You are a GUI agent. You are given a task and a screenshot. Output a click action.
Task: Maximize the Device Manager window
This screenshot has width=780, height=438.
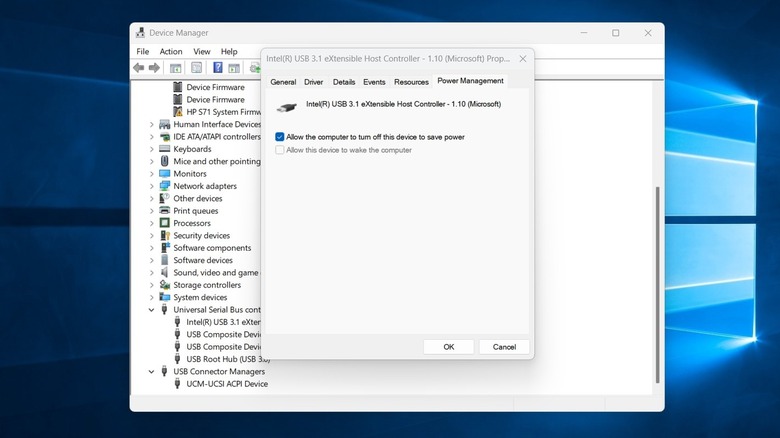pos(615,33)
